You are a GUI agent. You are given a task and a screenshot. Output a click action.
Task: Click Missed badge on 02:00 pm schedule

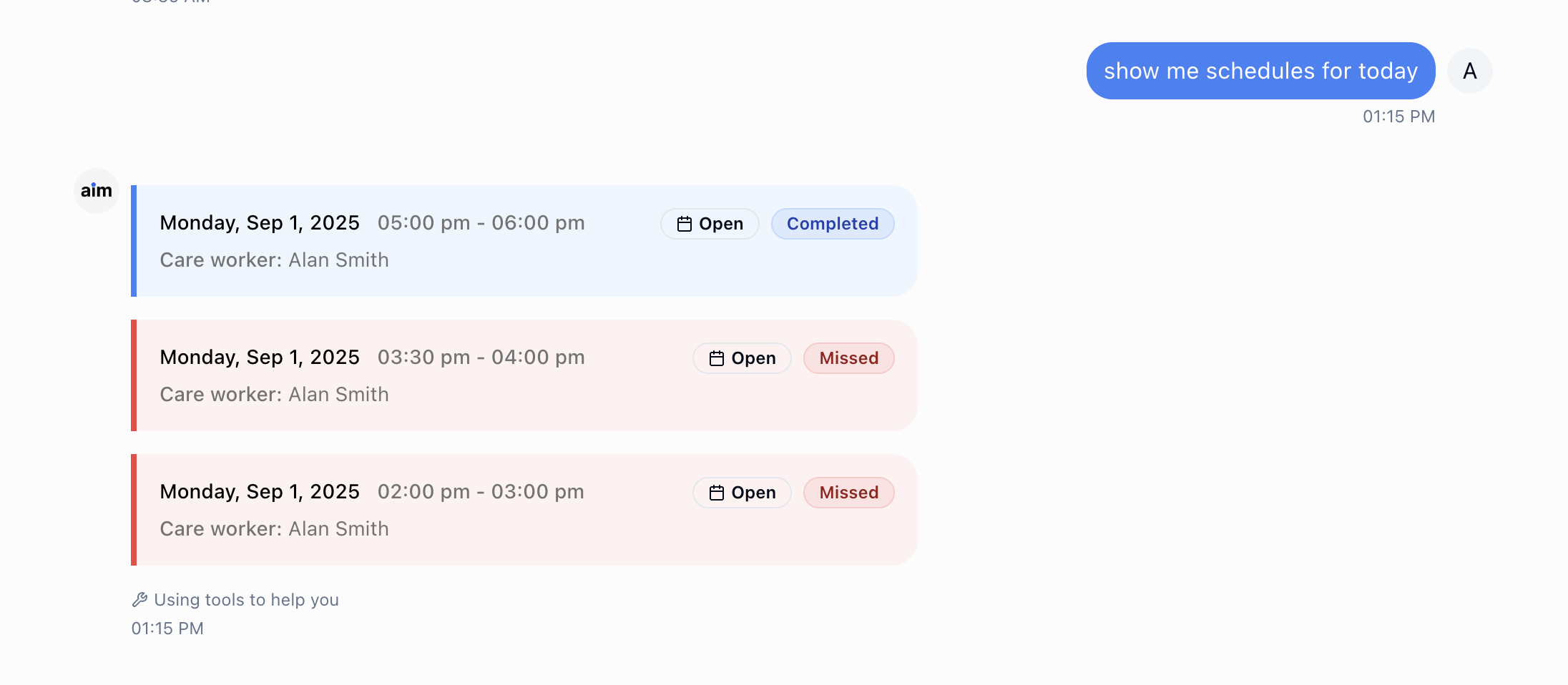pos(849,493)
